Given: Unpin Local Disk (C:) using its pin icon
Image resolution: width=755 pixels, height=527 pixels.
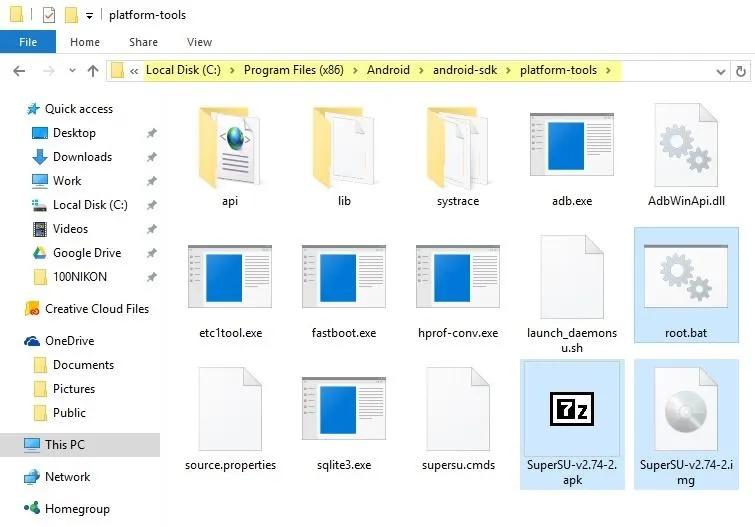Looking at the screenshot, I should (x=152, y=205).
